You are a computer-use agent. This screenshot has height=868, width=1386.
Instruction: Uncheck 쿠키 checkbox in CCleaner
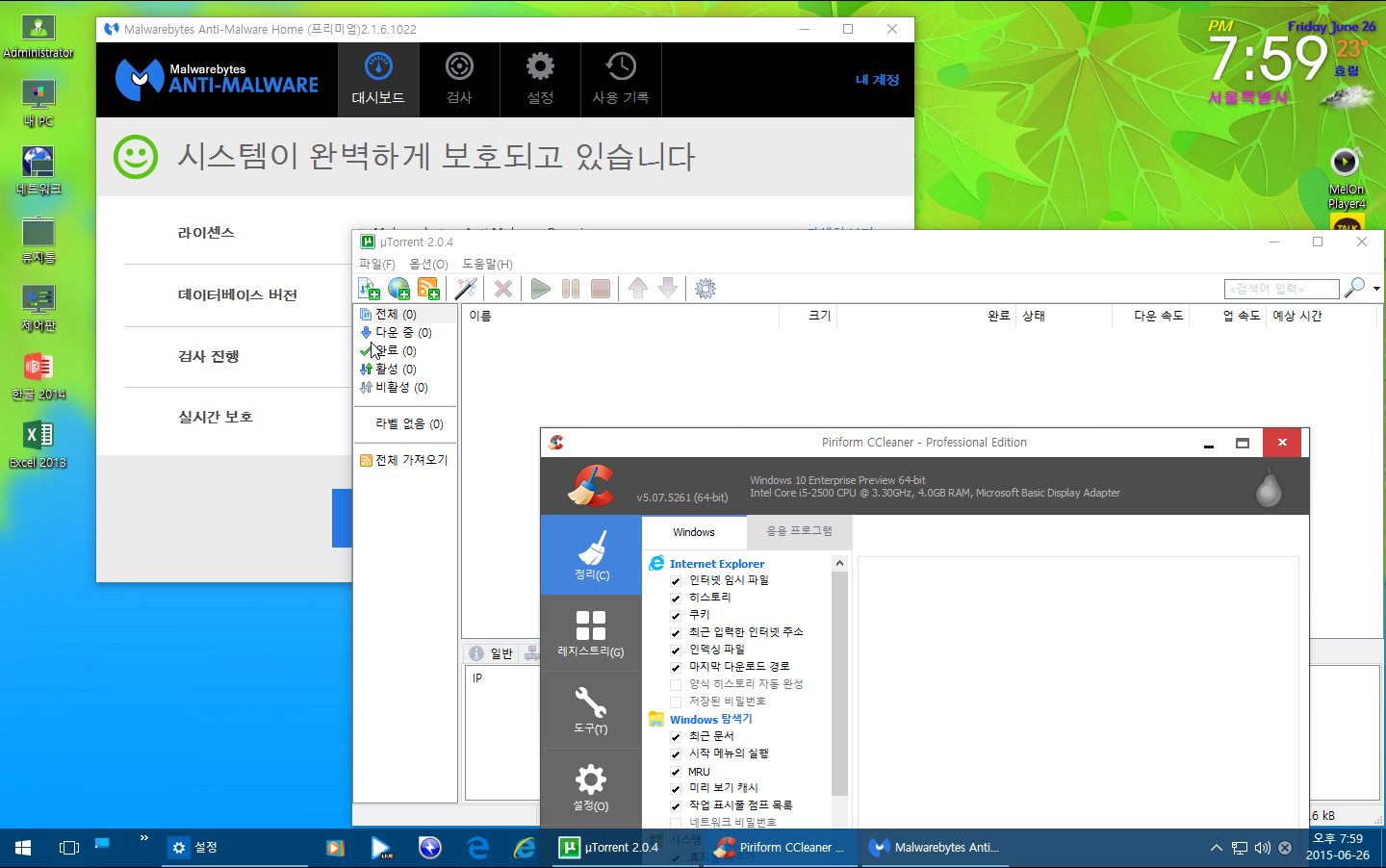pyautogui.click(x=676, y=616)
